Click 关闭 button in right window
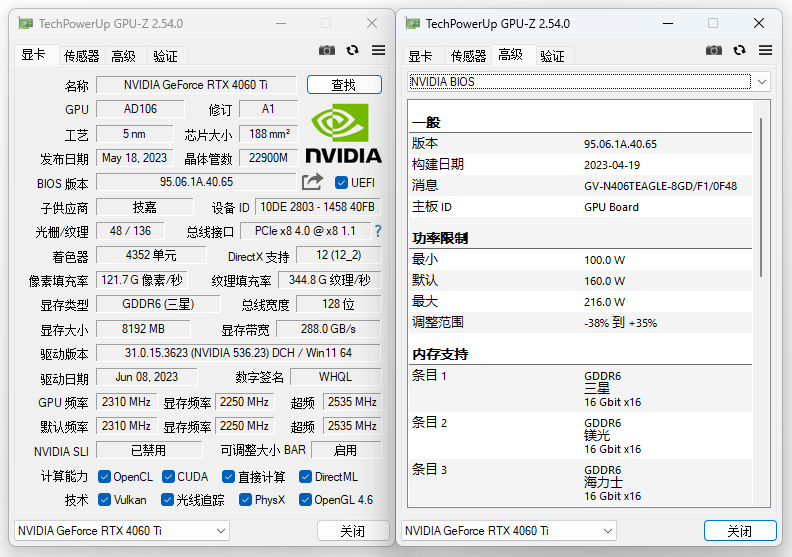The image size is (792, 557). click(740, 531)
